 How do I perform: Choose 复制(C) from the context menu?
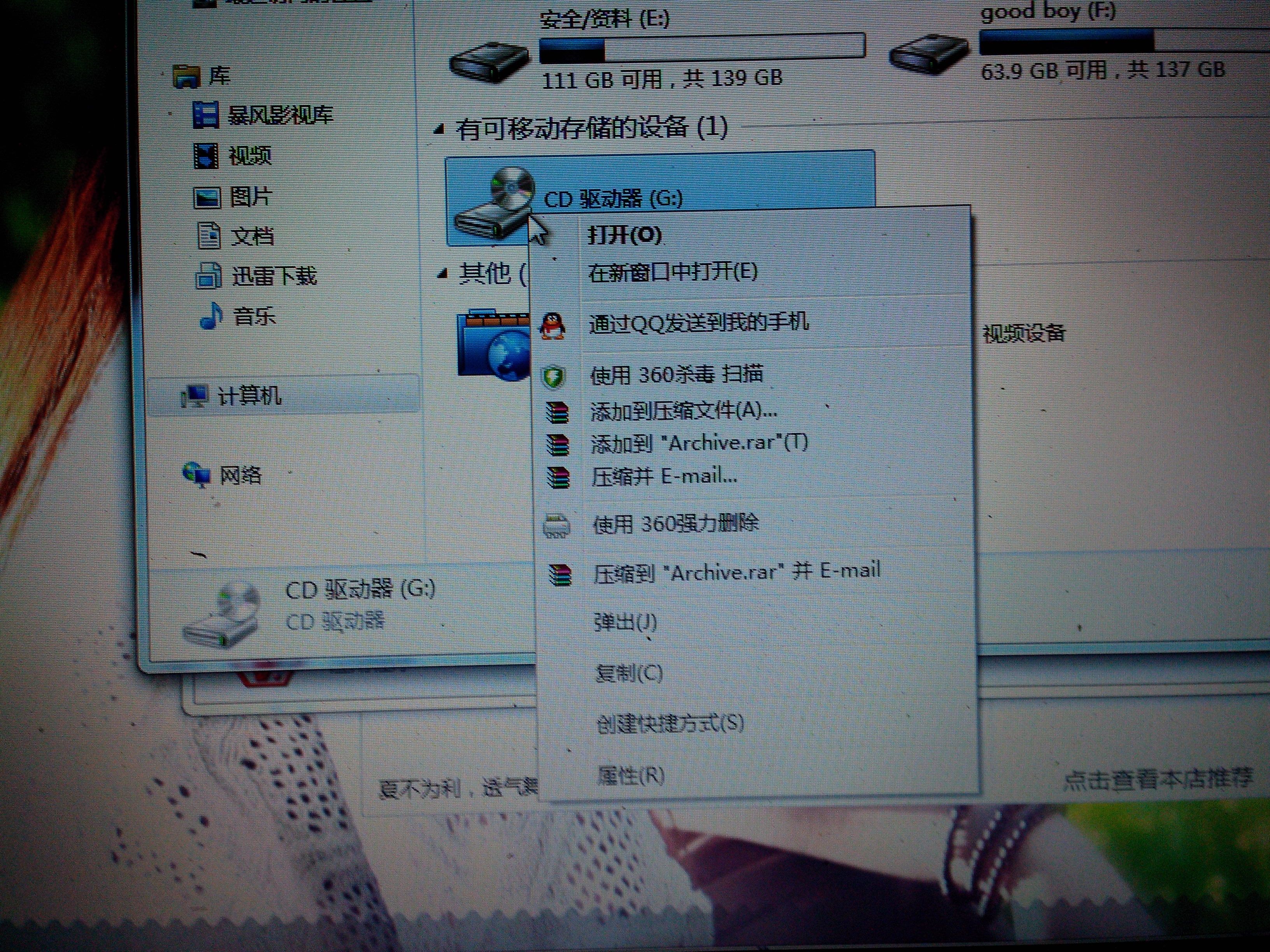[629, 672]
